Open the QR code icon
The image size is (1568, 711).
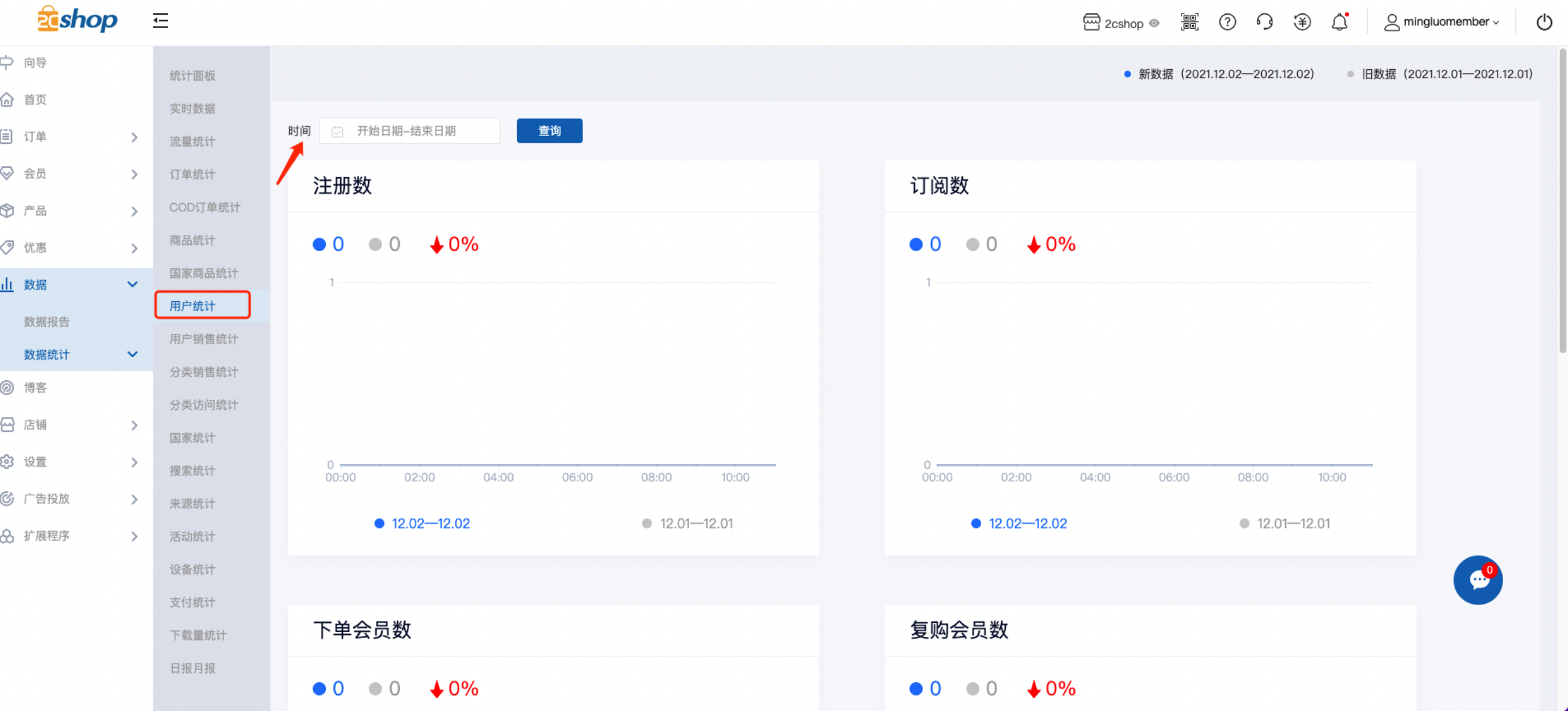(1189, 22)
